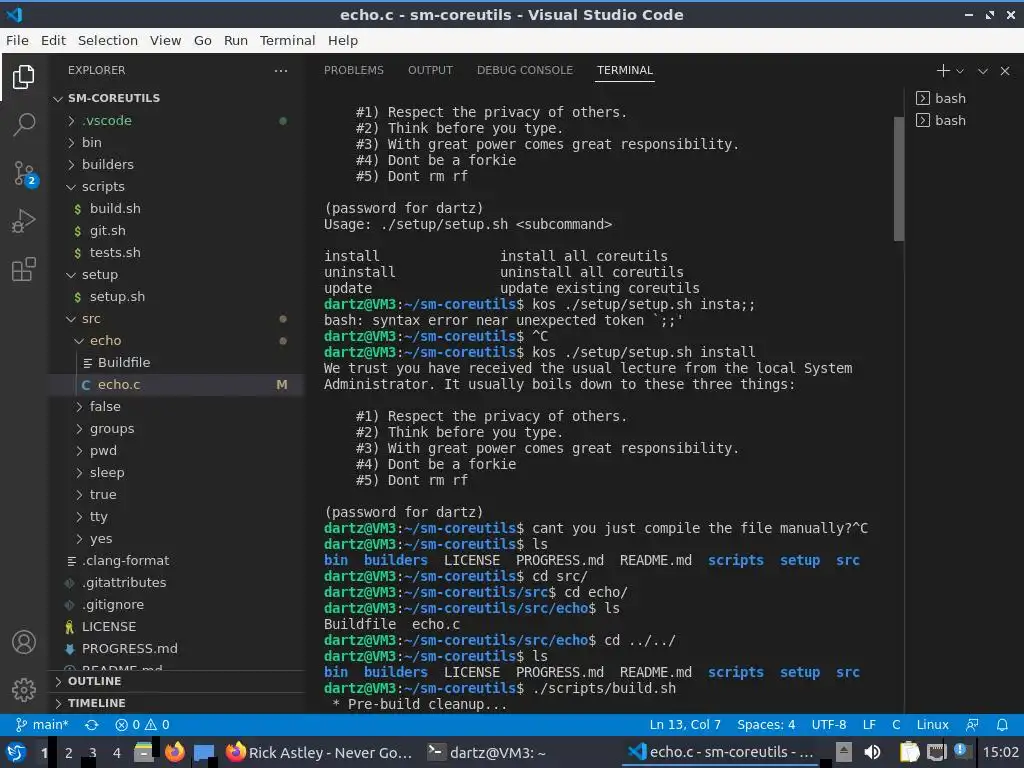This screenshot has height=768, width=1024.
Task: Collapse the src folder
Action: [176, 319]
